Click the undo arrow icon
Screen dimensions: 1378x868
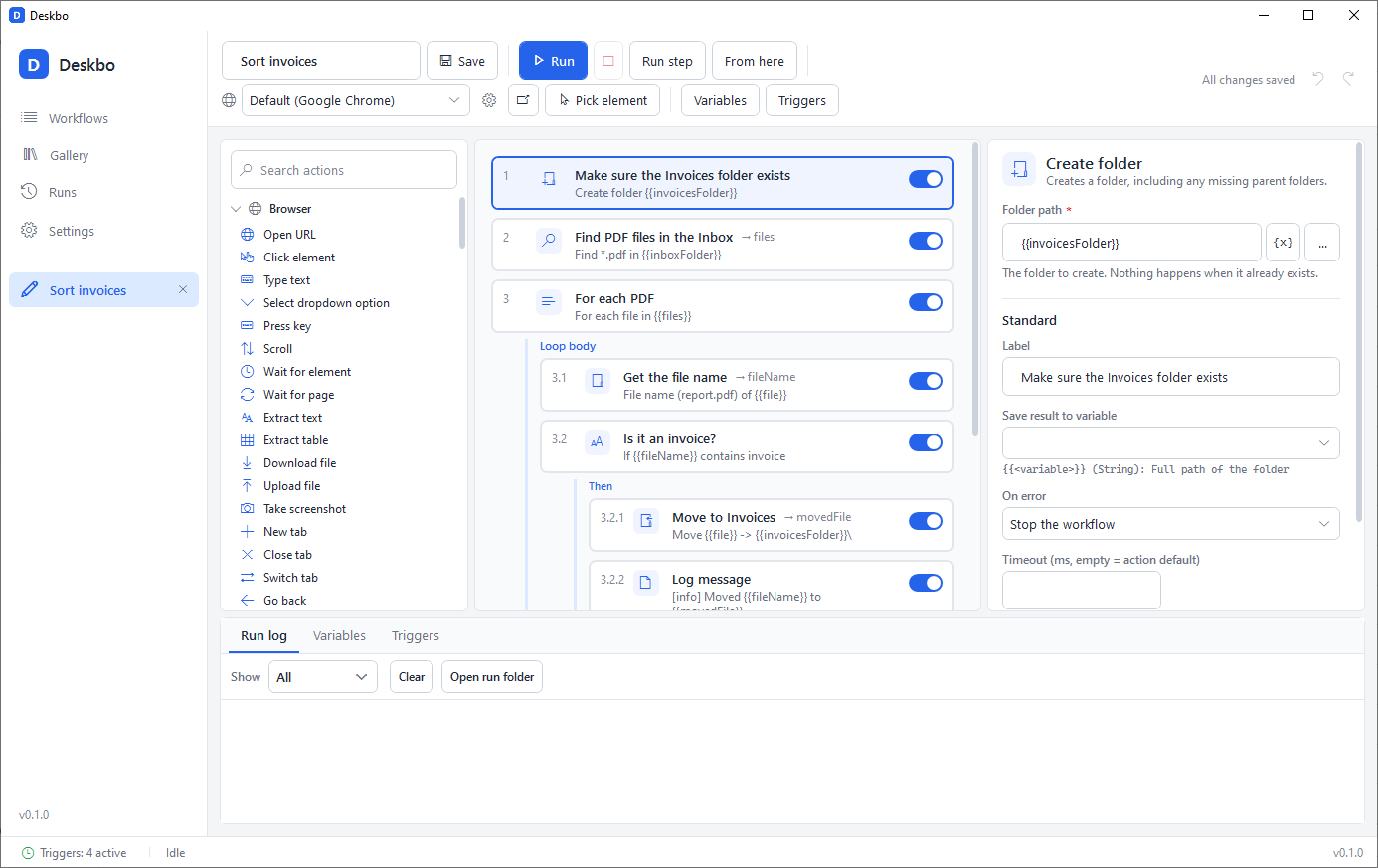[x=1318, y=79]
